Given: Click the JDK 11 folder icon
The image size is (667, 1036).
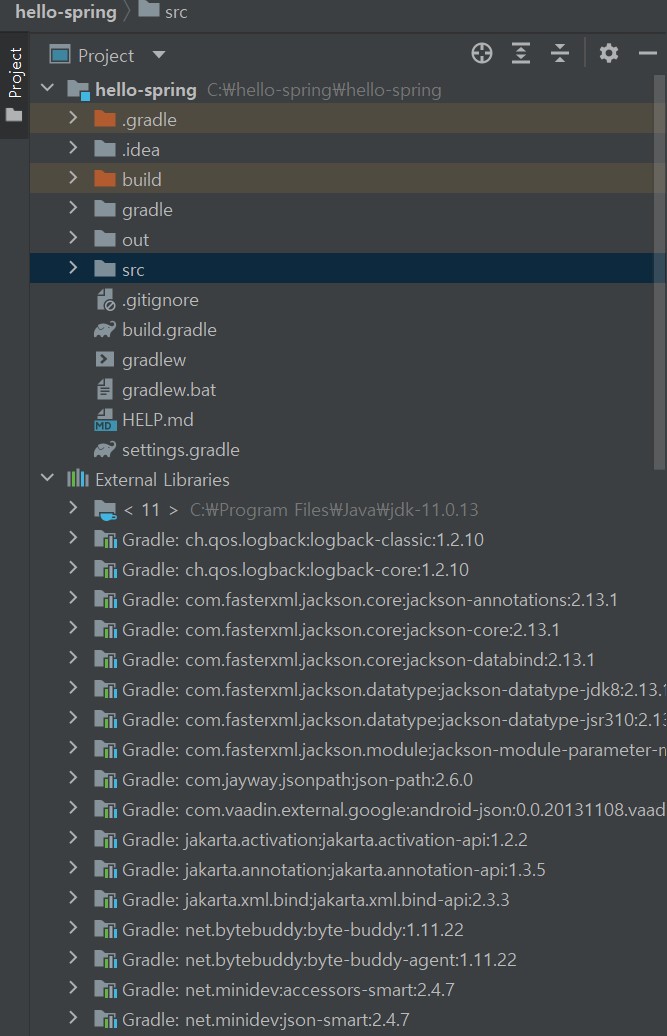Looking at the screenshot, I should pos(105,509).
